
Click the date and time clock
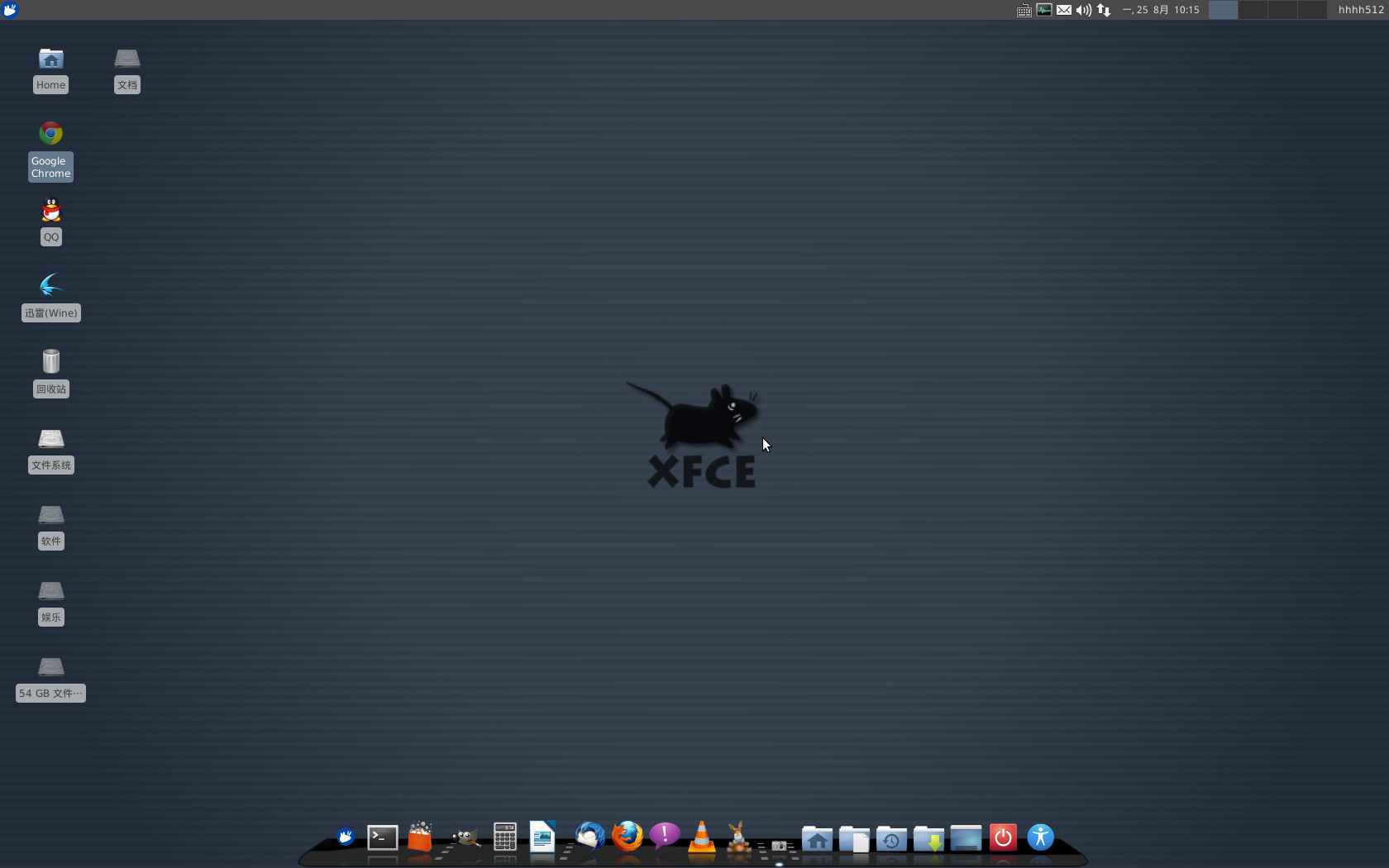1161,10
